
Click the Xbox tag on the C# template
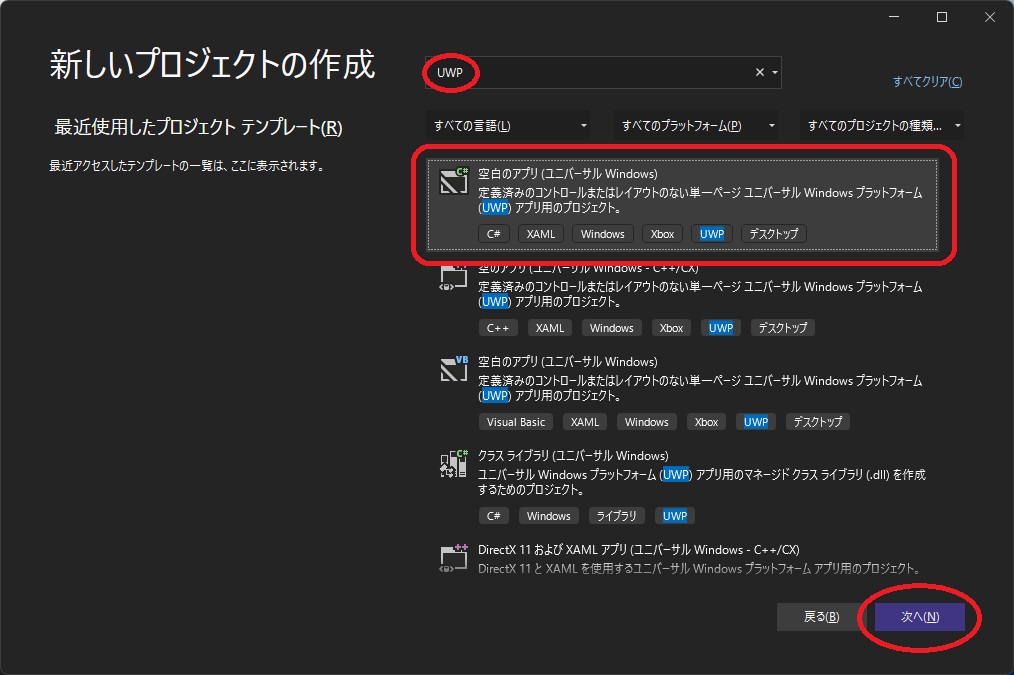(x=662, y=234)
